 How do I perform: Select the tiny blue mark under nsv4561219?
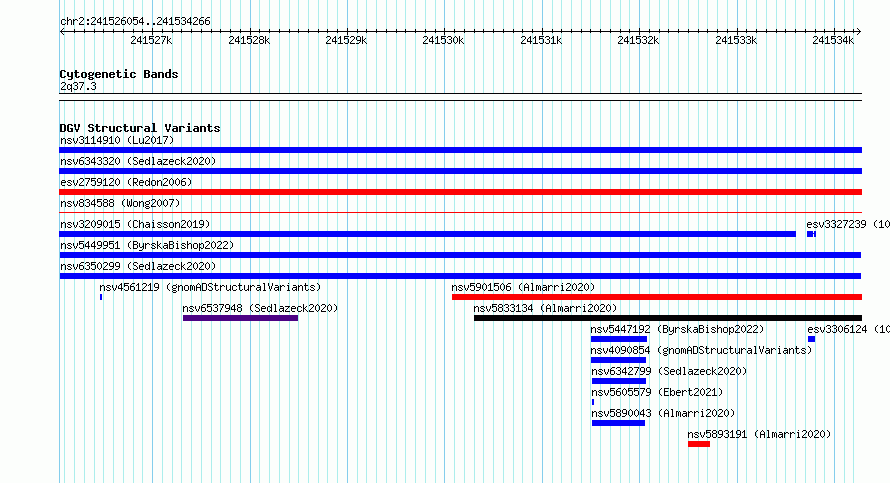click(101, 297)
